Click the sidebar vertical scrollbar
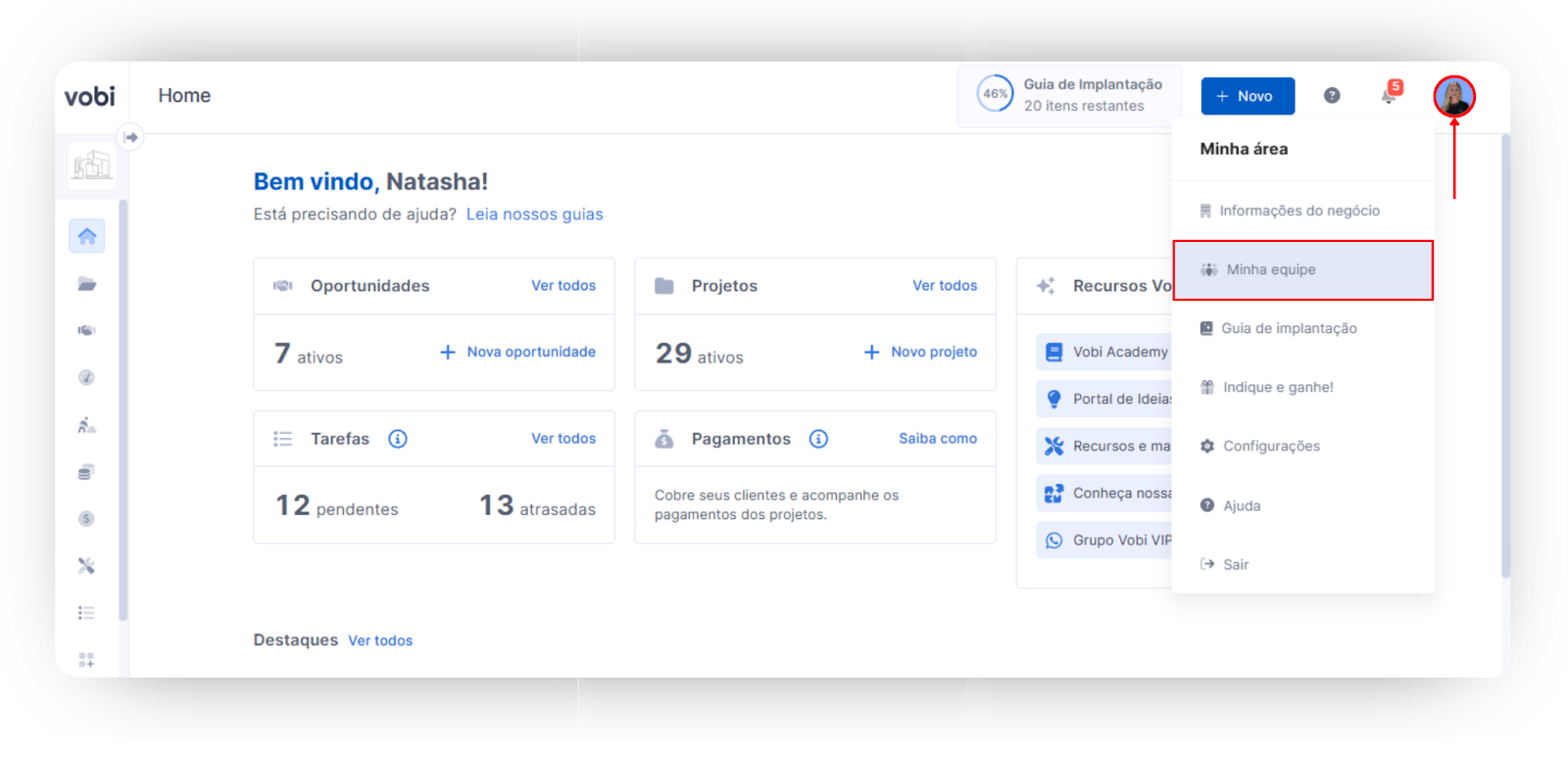Screen dimensions: 1568x764 [122, 409]
